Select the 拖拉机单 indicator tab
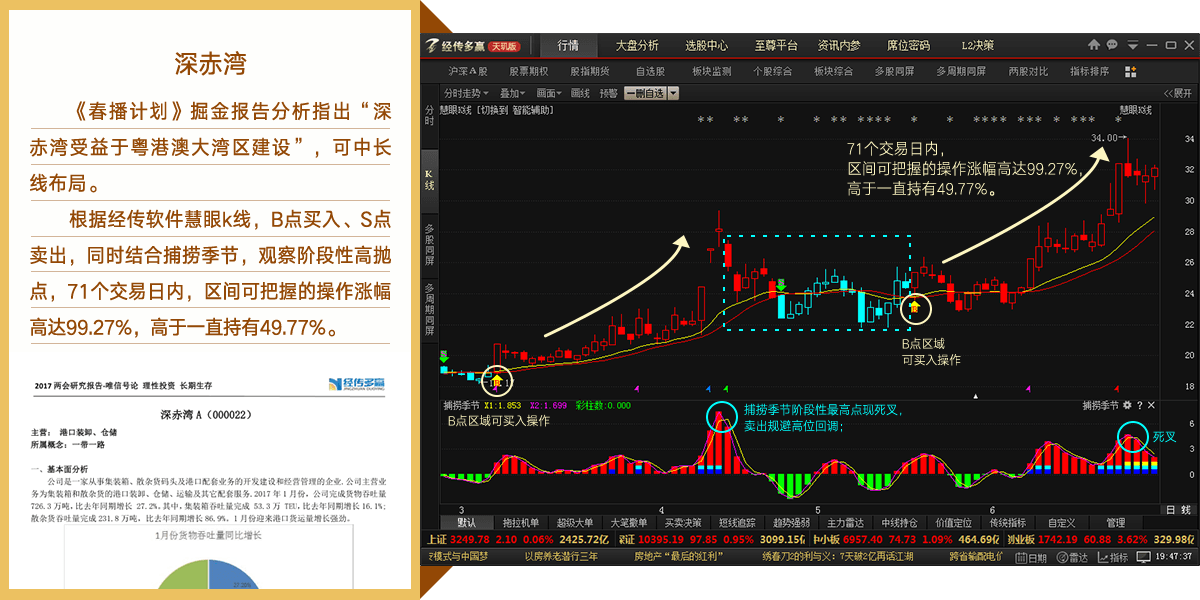Image resolution: width=1200 pixels, height=600 pixels. 521,523
